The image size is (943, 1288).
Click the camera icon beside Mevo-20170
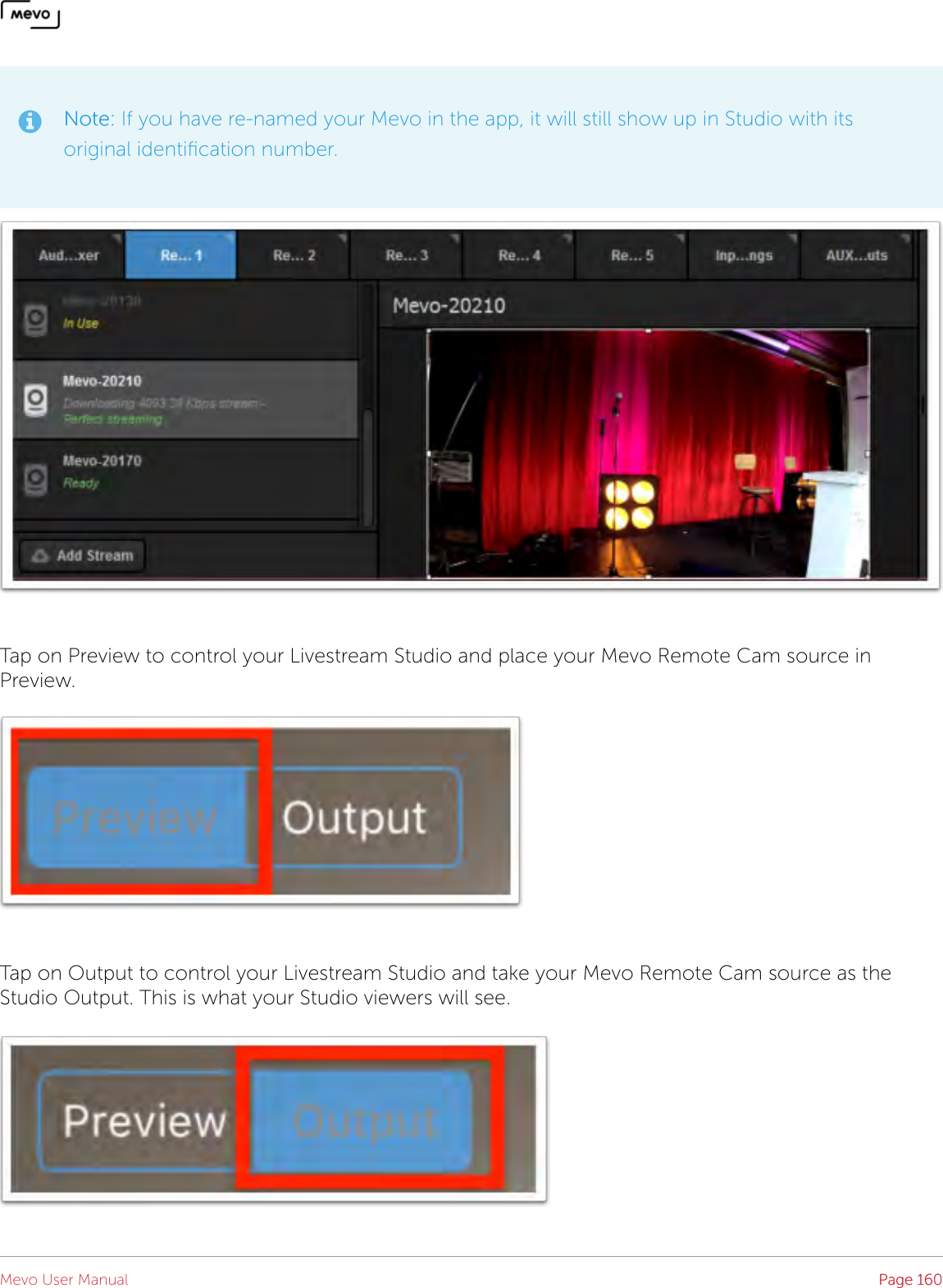[36, 479]
